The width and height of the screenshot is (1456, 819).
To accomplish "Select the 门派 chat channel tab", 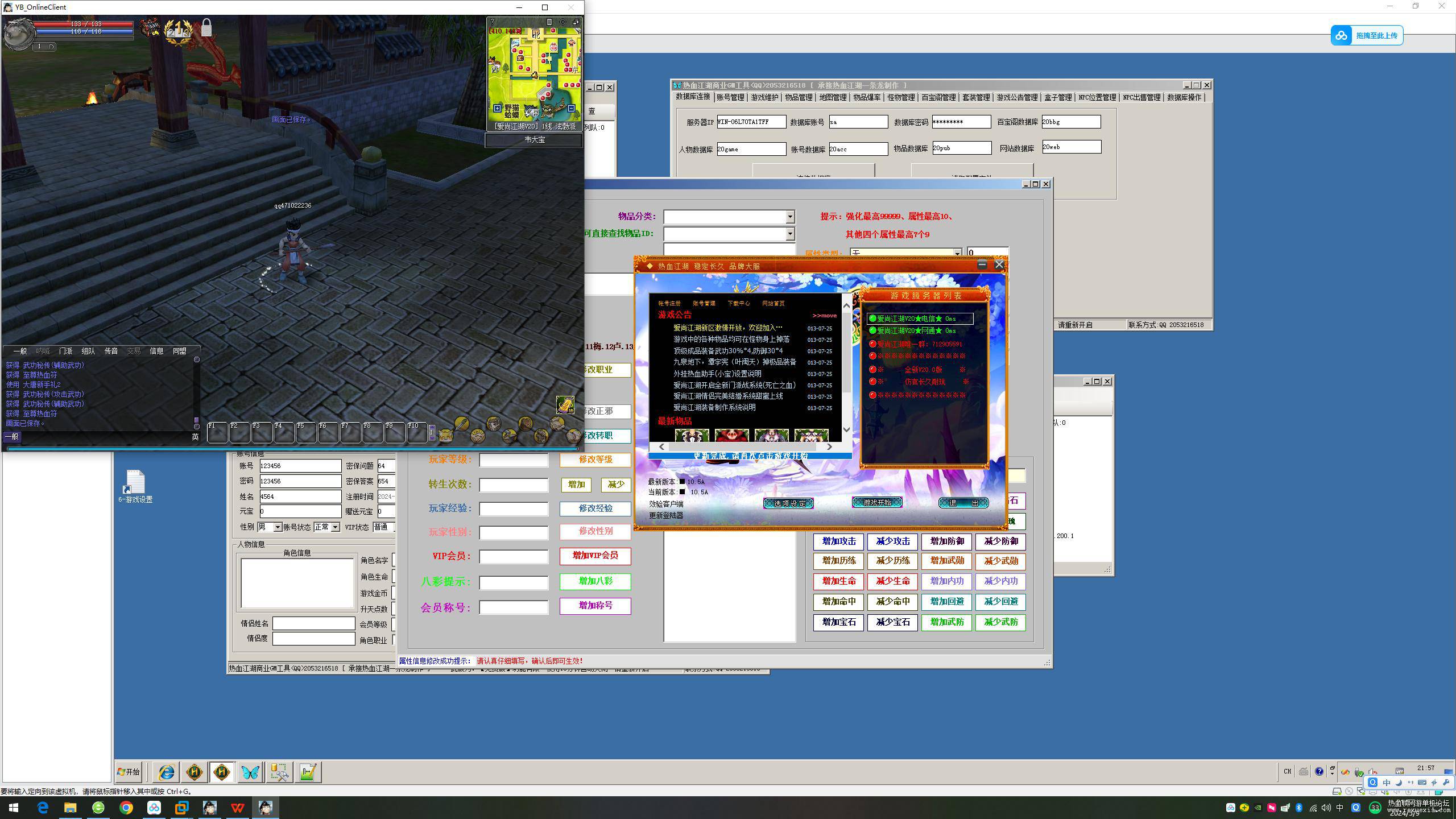I will tap(66, 351).
